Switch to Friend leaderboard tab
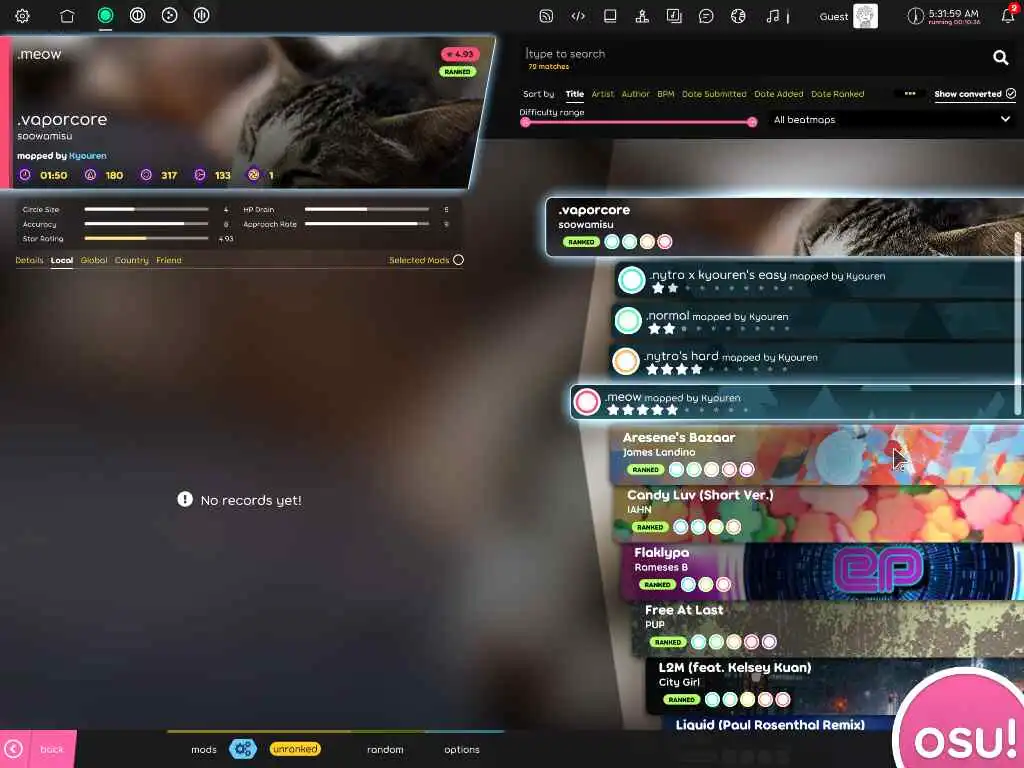 (x=169, y=260)
